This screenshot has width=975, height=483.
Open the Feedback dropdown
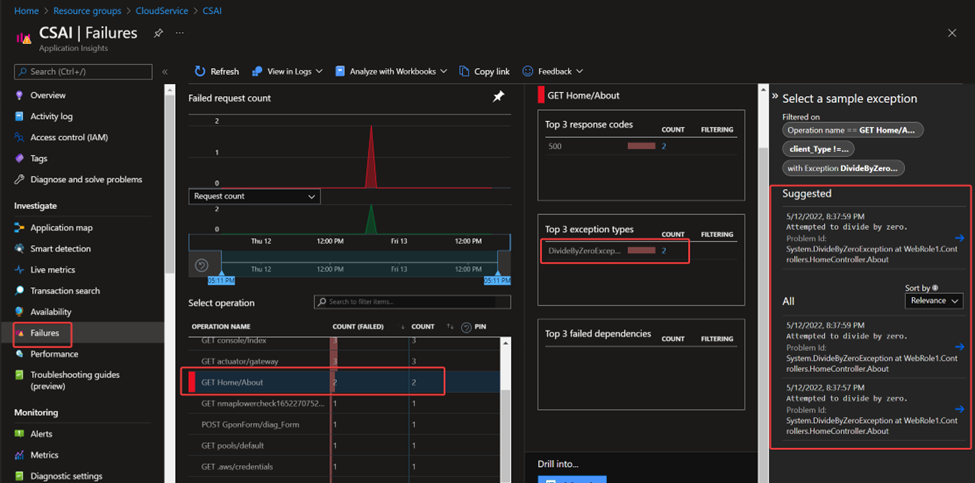553,71
